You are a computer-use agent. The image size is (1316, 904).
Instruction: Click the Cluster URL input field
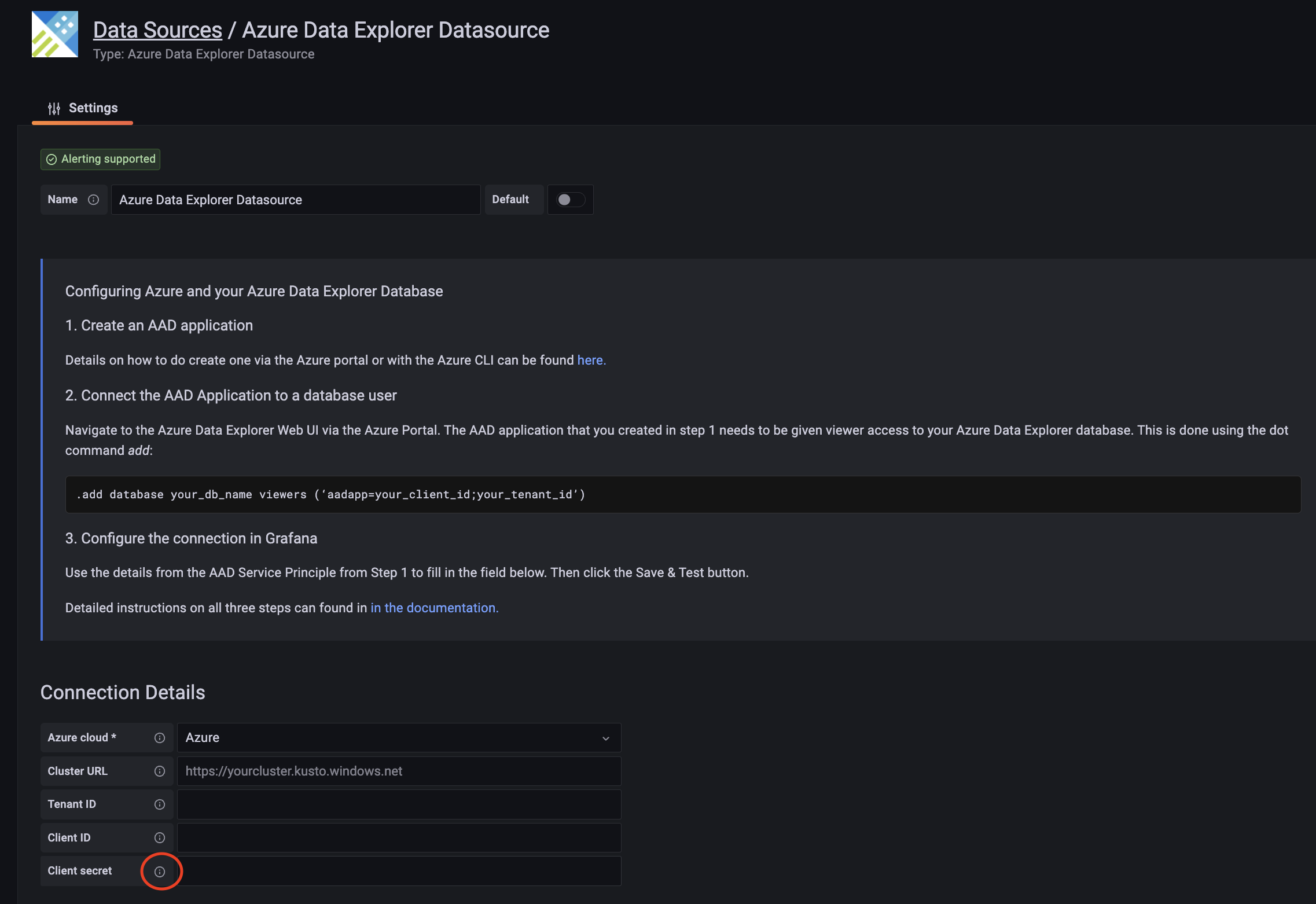click(398, 771)
